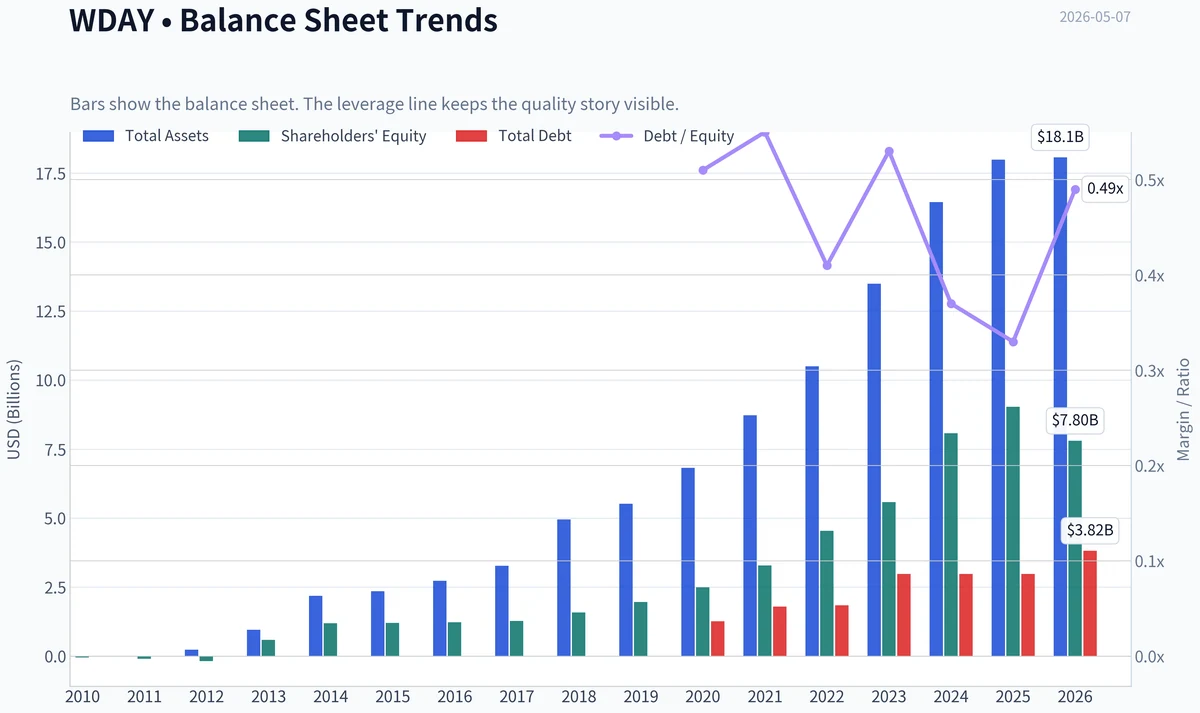The width and height of the screenshot is (1200, 713).
Task: Click the $7.80B data label
Action: tap(1074, 420)
